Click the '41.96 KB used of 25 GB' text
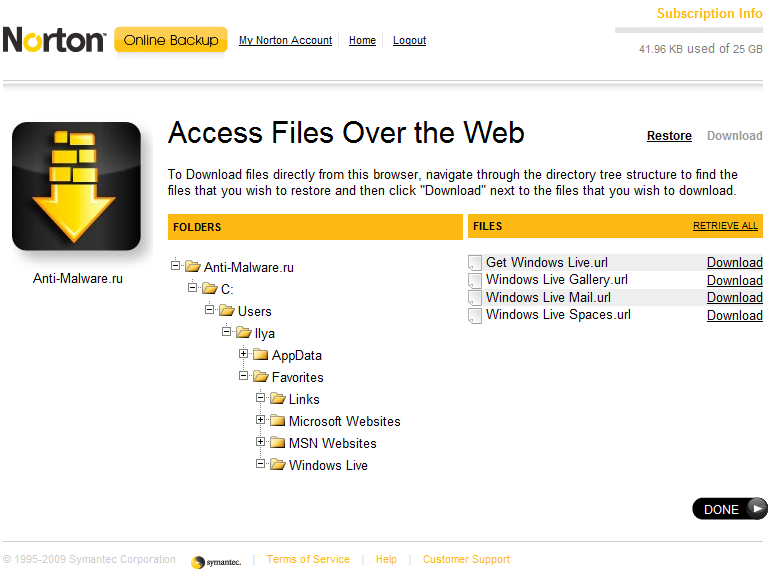 pyautogui.click(x=701, y=49)
